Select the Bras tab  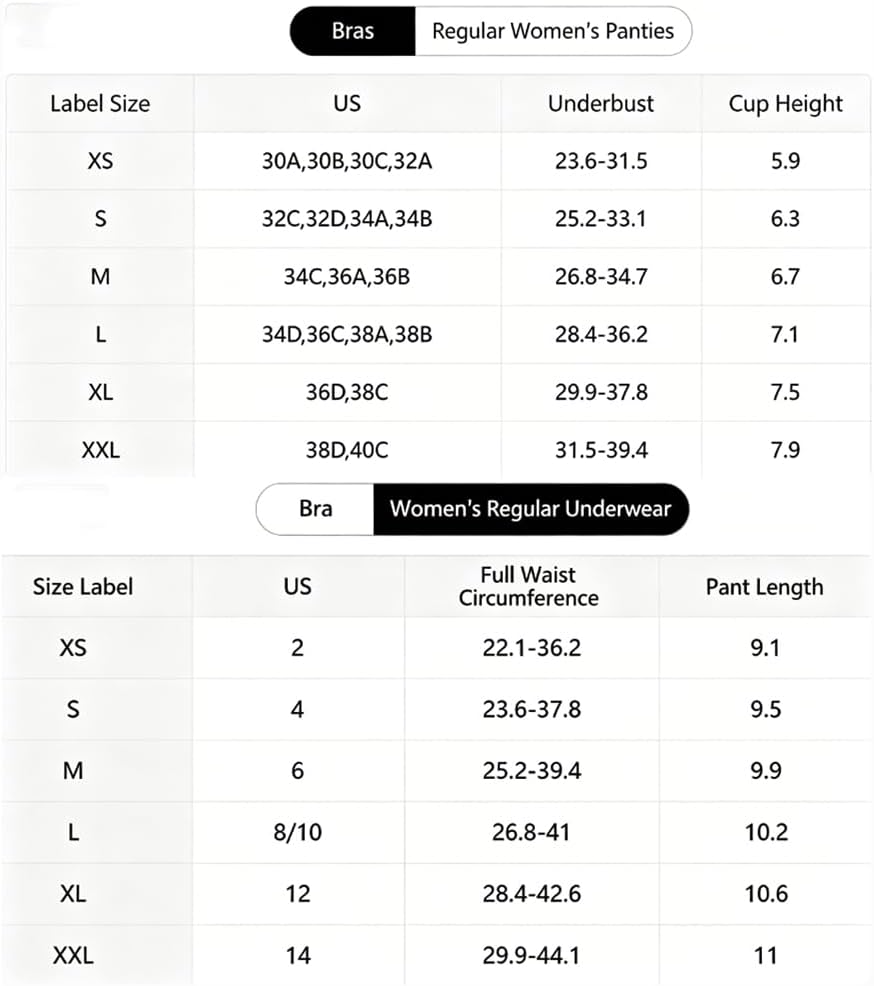pyautogui.click(x=353, y=31)
